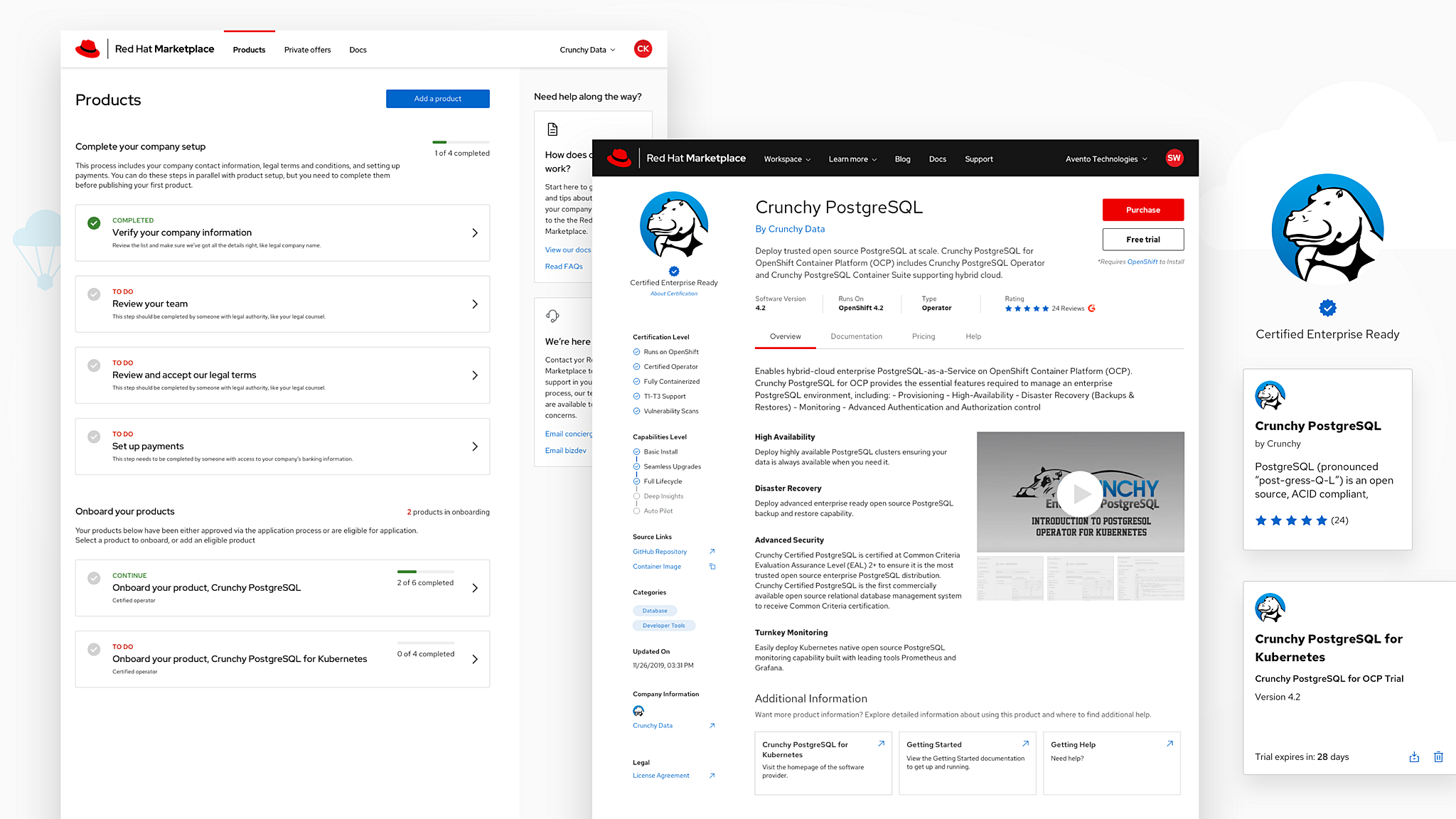Click download icon on Kubernetes trial card

click(1414, 757)
